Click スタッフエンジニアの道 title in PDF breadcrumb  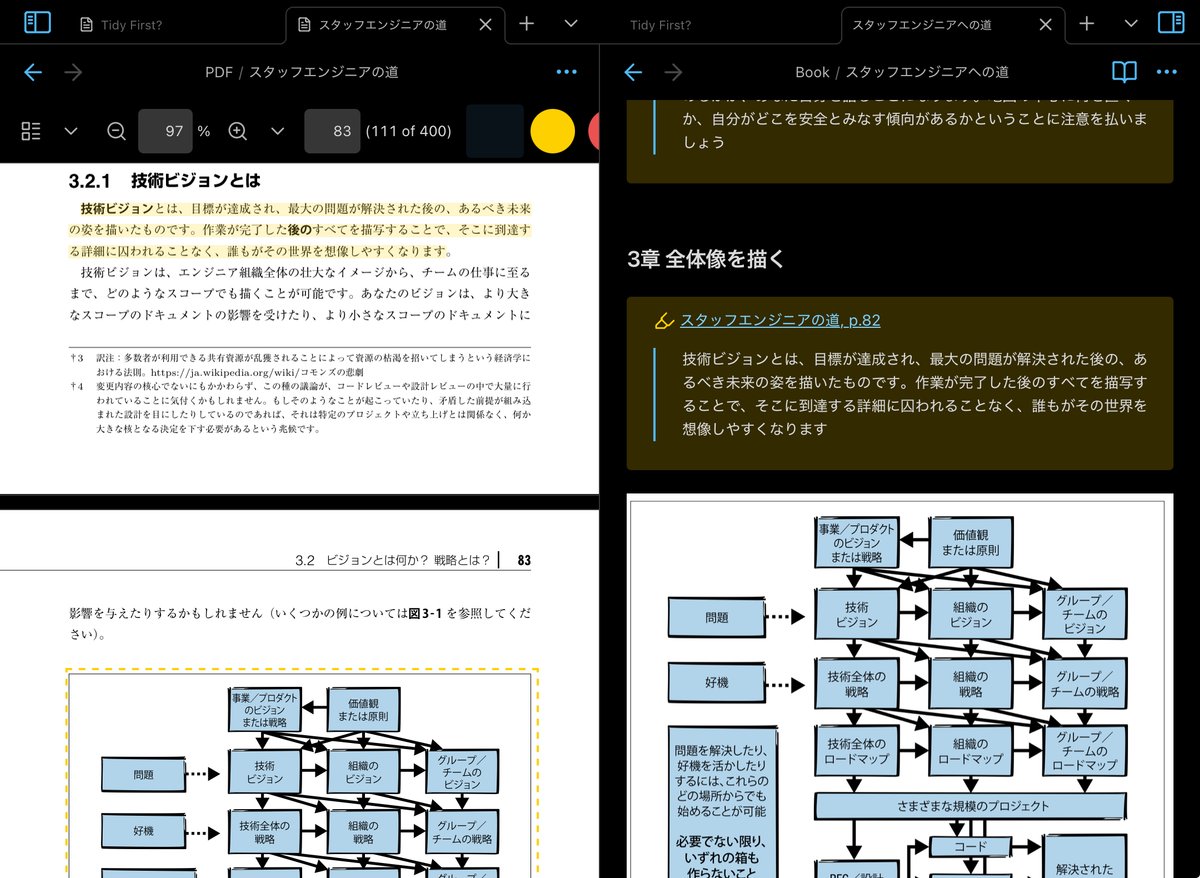coord(324,72)
